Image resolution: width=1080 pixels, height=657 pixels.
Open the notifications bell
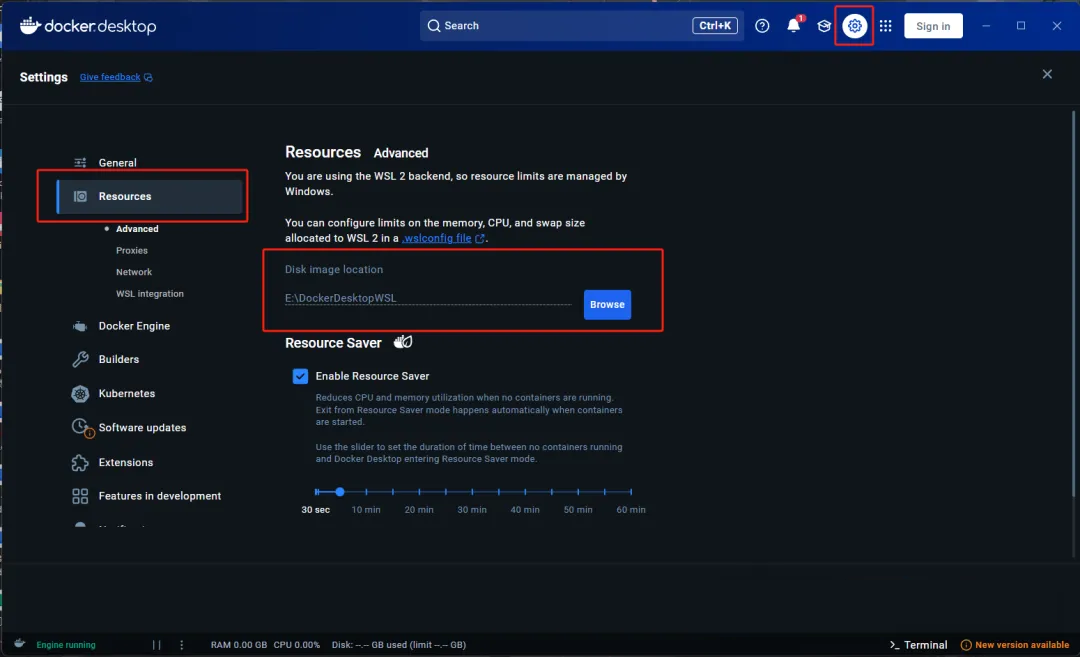(x=793, y=25)
